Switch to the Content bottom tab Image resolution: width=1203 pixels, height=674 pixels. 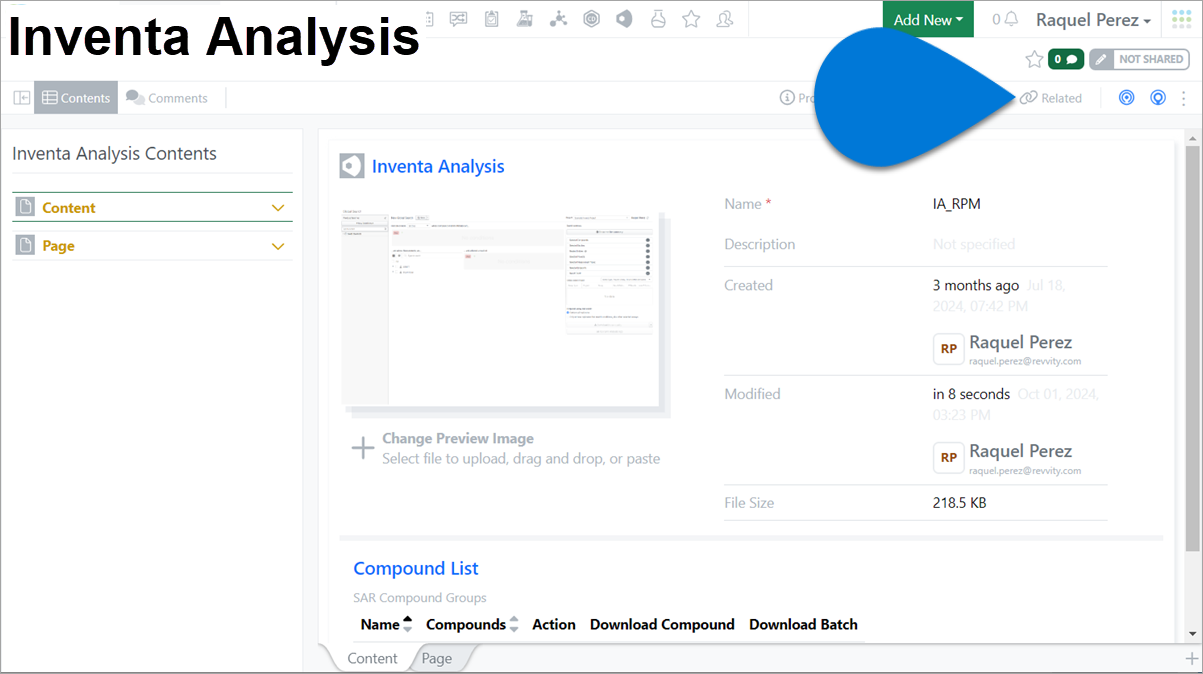point(372,658)
